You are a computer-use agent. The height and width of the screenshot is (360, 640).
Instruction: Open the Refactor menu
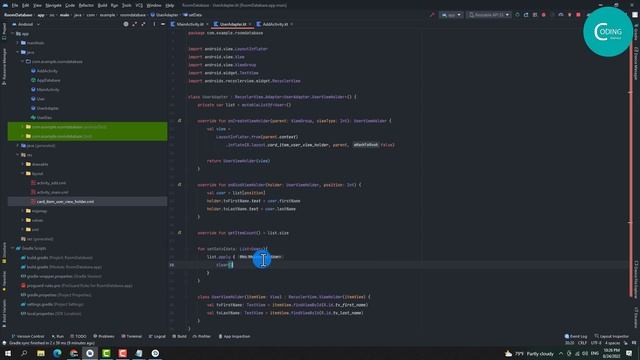coord(86,5)
